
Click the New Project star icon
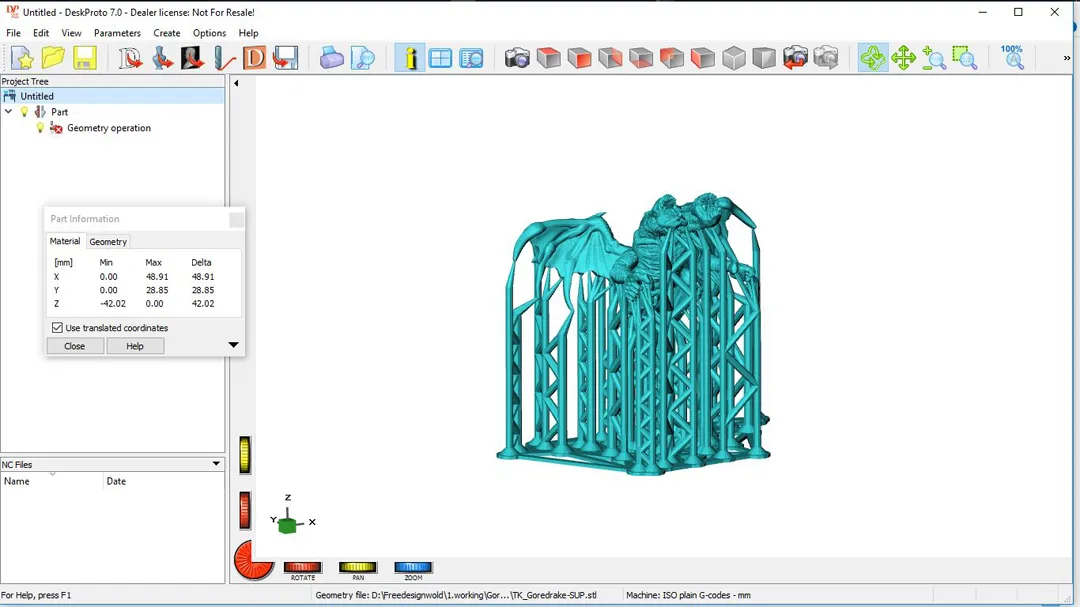[22, 58]
